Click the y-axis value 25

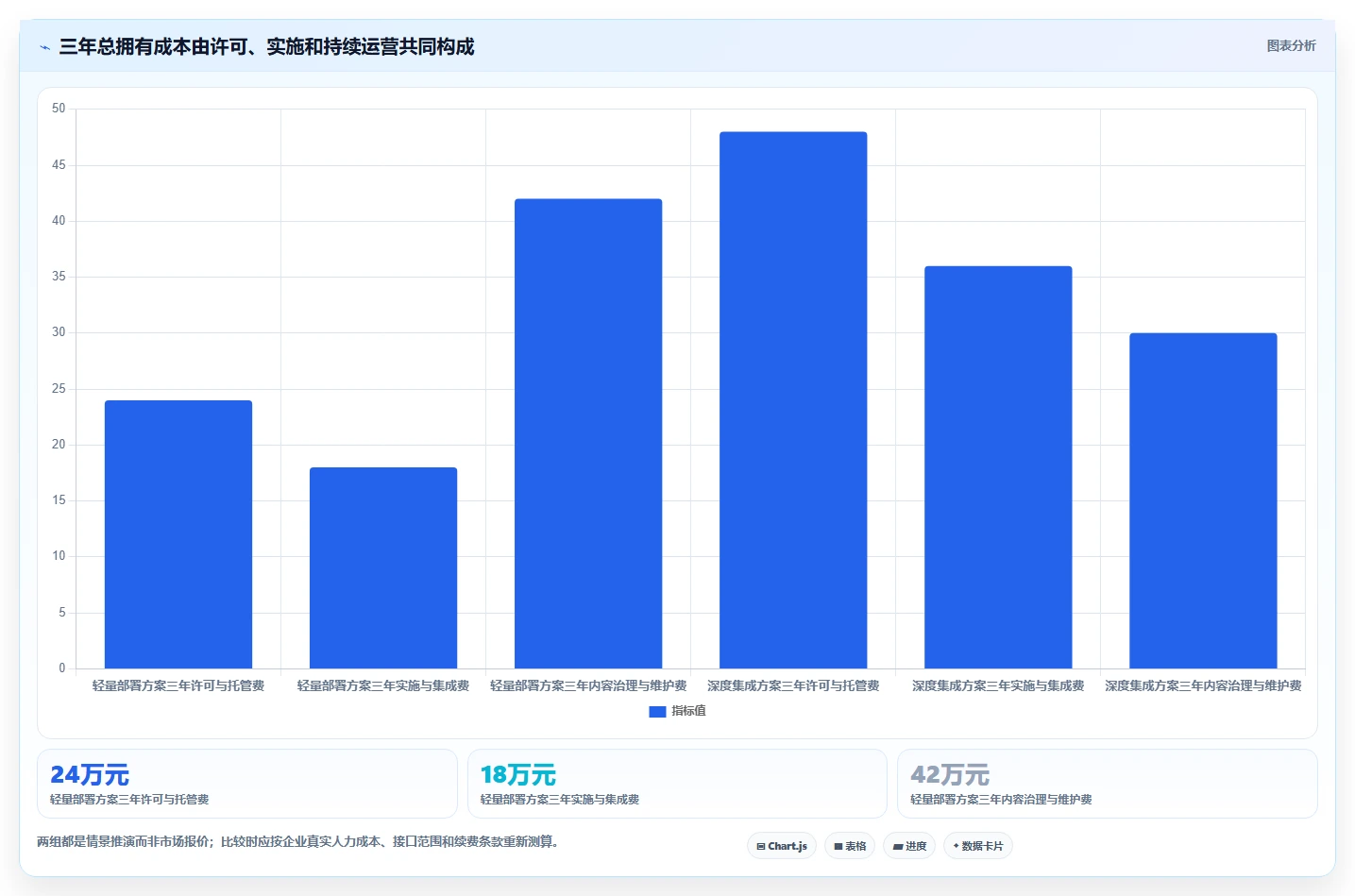coord(59,389)
